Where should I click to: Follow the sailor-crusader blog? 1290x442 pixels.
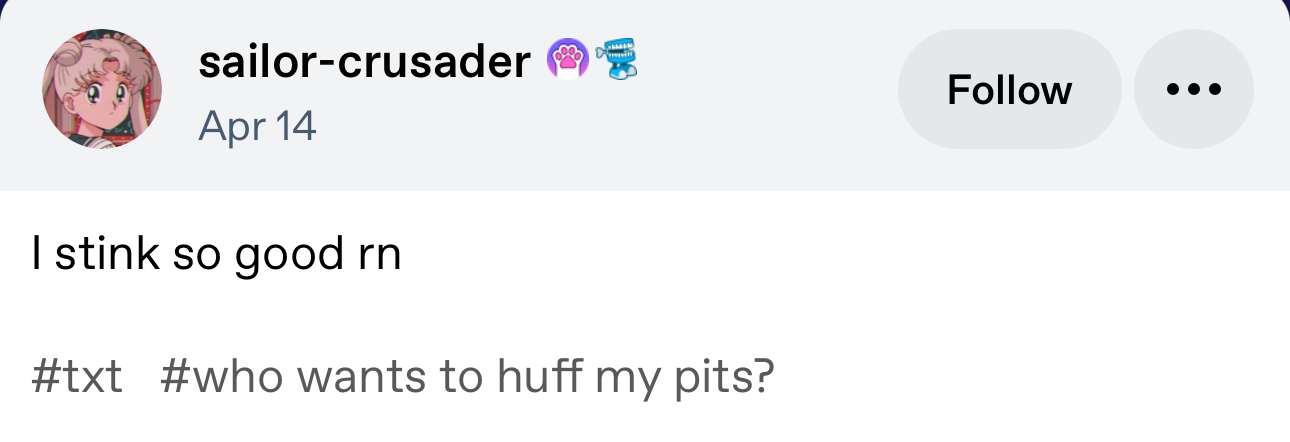pyautogui.click(x=1009, y=89)
